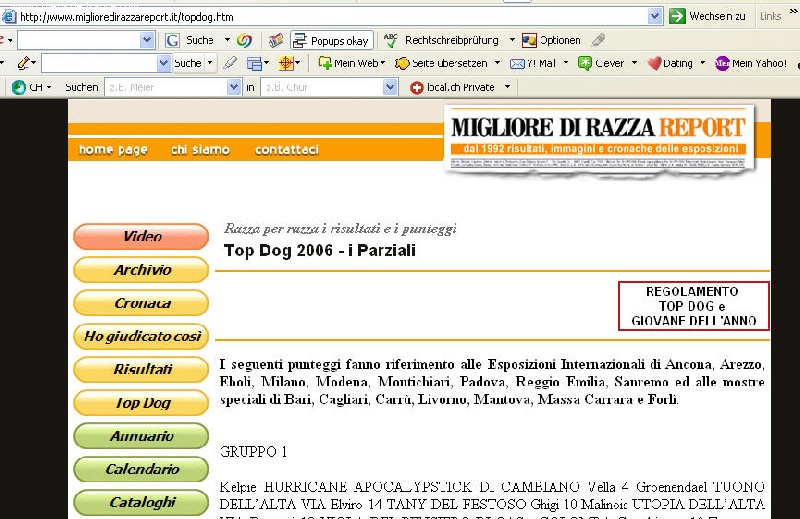Screen dimensions: 800x519
Task: Click the local.ch Private icon
Action: point(418,87)
